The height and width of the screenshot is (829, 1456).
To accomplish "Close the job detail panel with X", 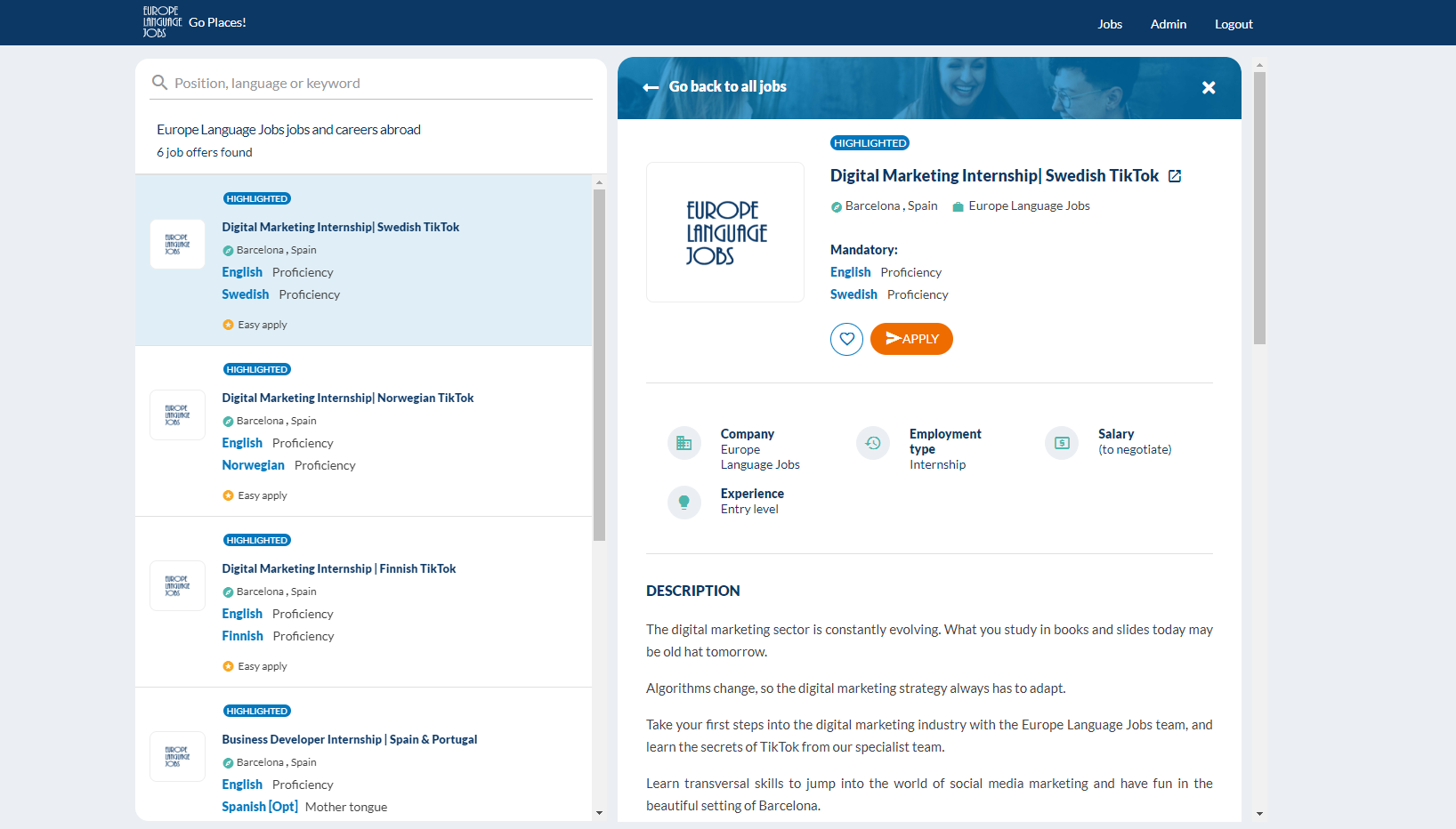I will coord(1209,87).
